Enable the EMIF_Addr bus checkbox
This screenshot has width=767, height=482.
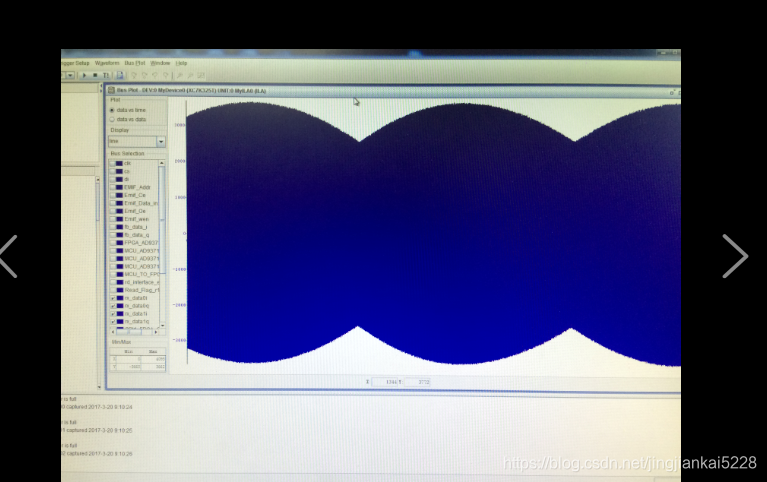[112, 187]
